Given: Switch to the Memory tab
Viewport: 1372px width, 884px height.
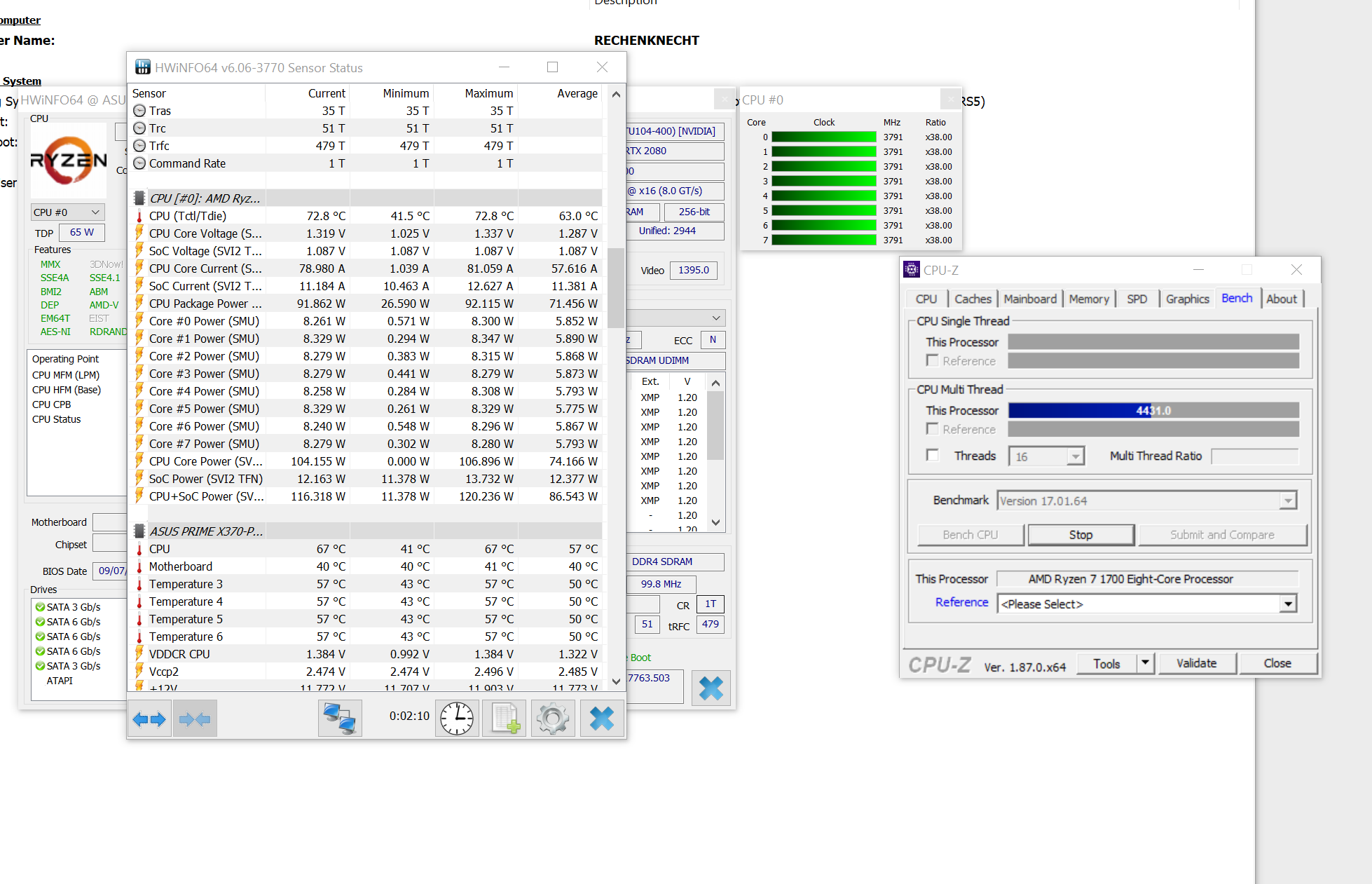Looking at the screenshot, I should tap(1088, 299).
